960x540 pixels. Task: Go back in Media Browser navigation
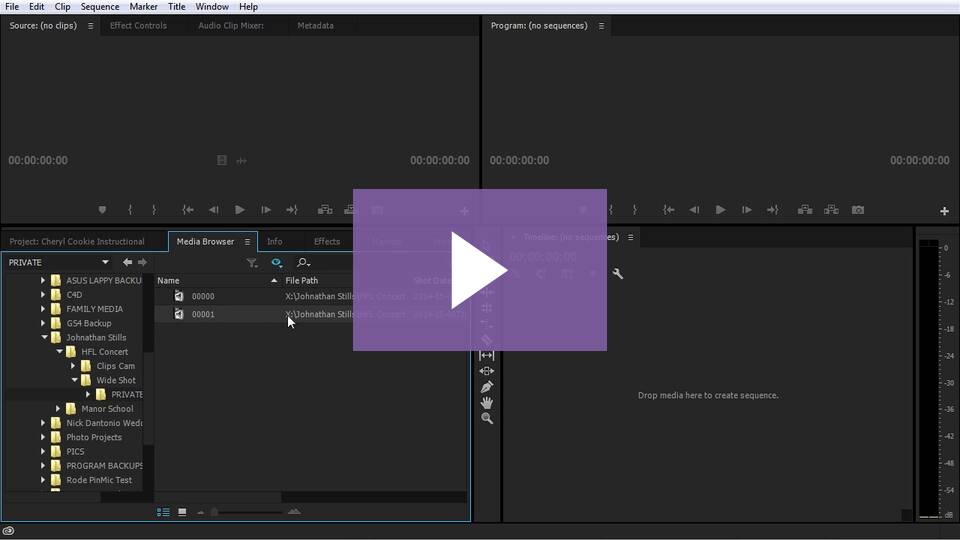pos(127,262)
